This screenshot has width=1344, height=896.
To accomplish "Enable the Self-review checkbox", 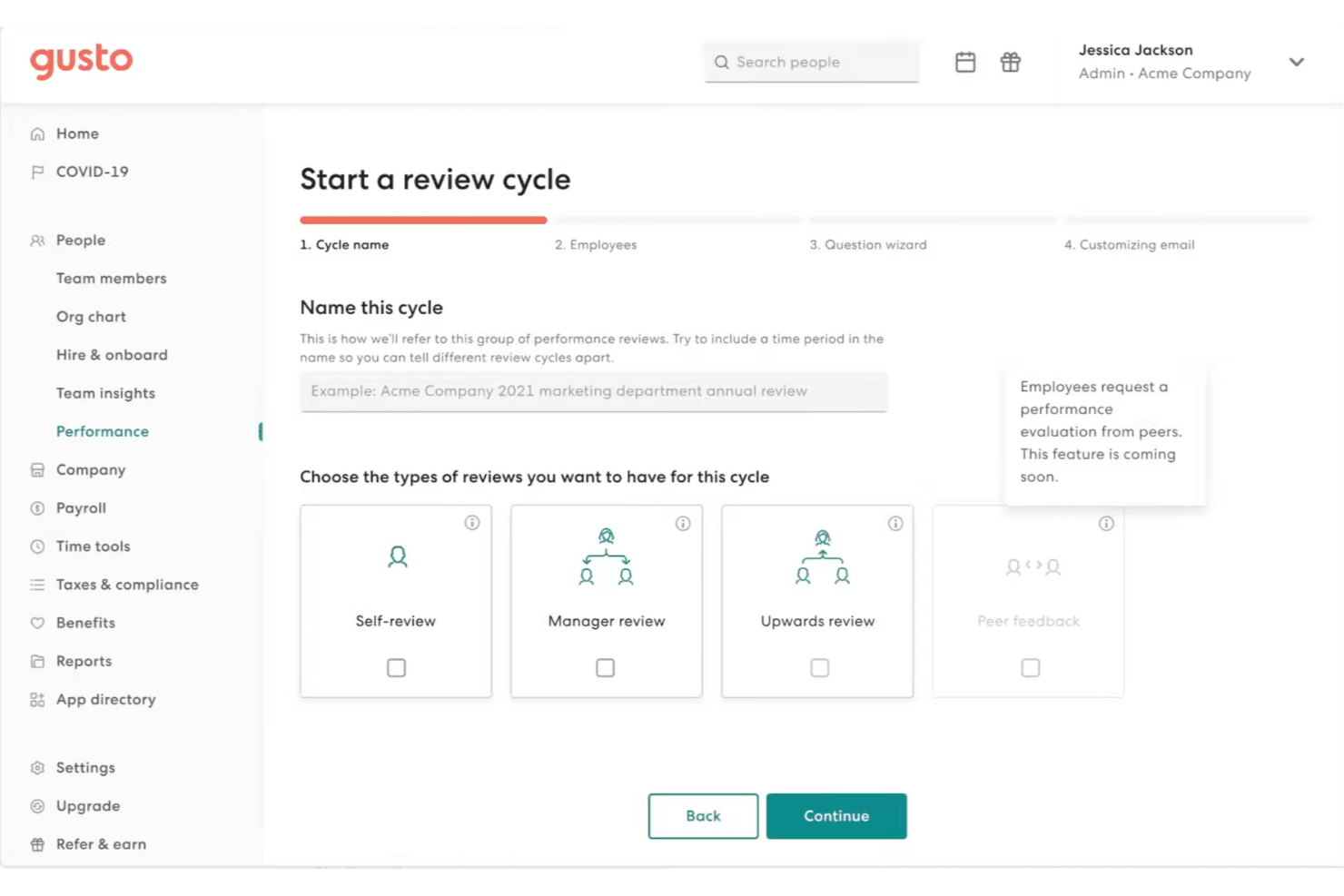I will pyautogui.click(x=395, y=667).
